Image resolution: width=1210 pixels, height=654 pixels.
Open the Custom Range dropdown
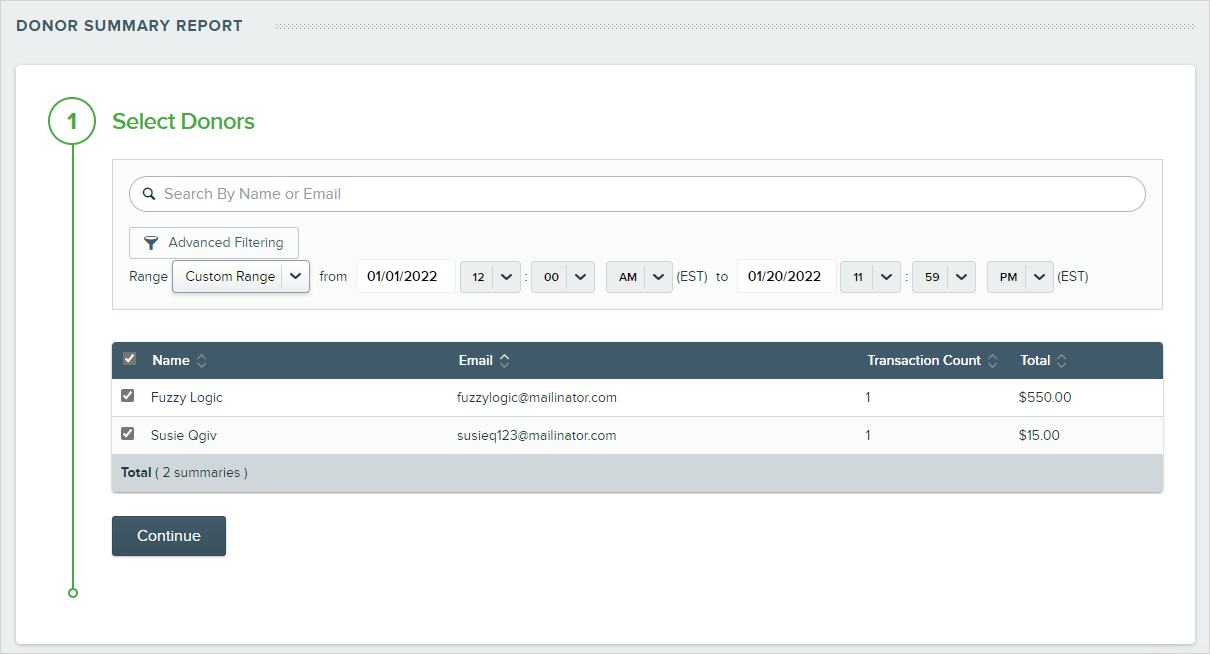click(241, 276)
